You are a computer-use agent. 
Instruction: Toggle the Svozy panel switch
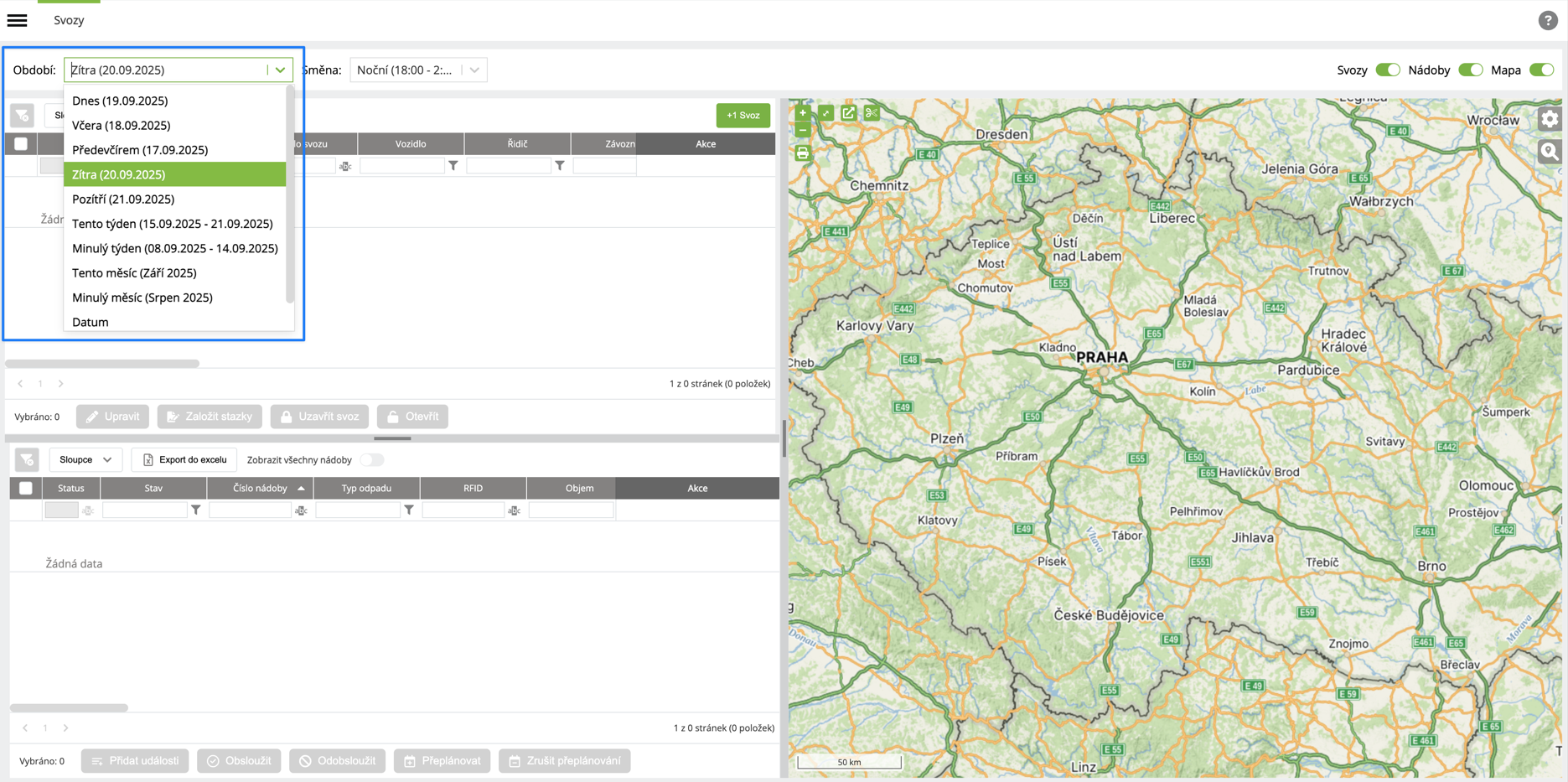click(x=1388, y=70)
